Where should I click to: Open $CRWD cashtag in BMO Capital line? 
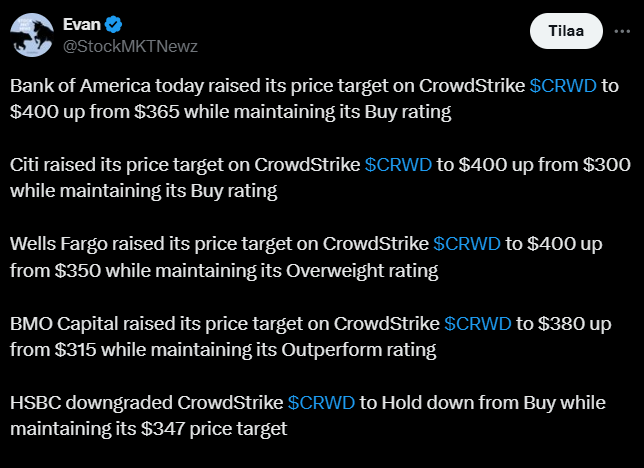tap(478, 323)
